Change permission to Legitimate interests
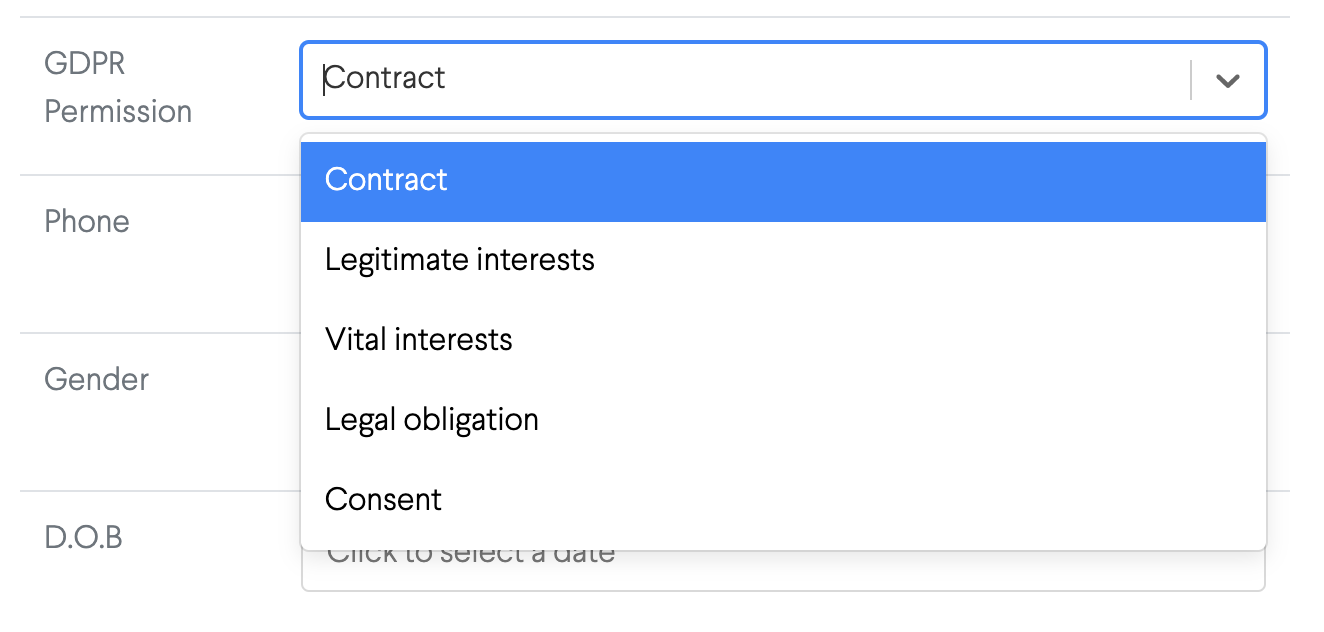 point(783,261)
